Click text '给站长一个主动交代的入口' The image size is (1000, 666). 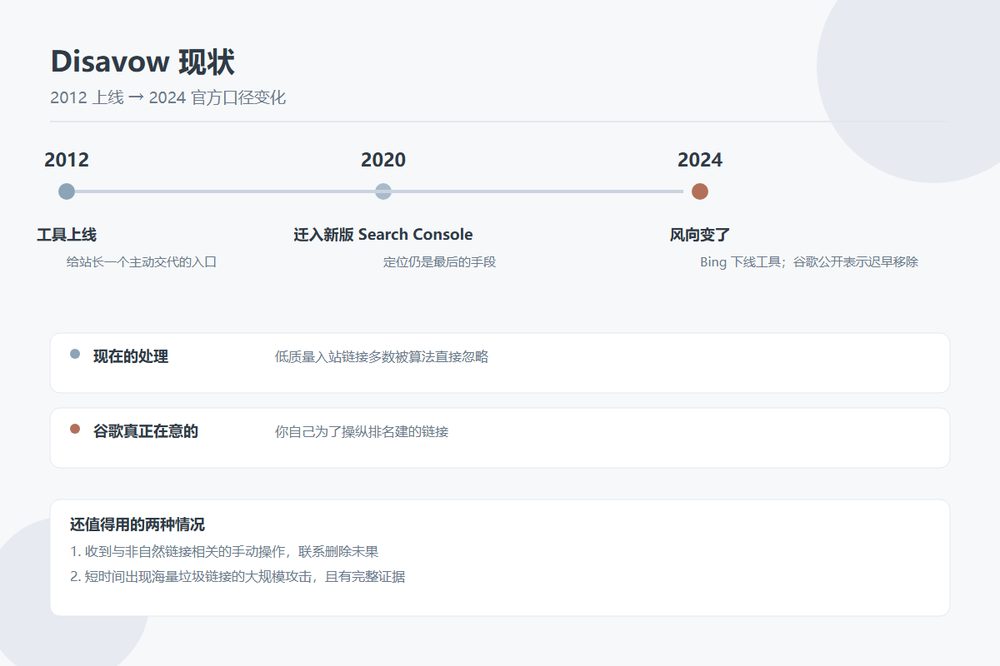(142, 262)
